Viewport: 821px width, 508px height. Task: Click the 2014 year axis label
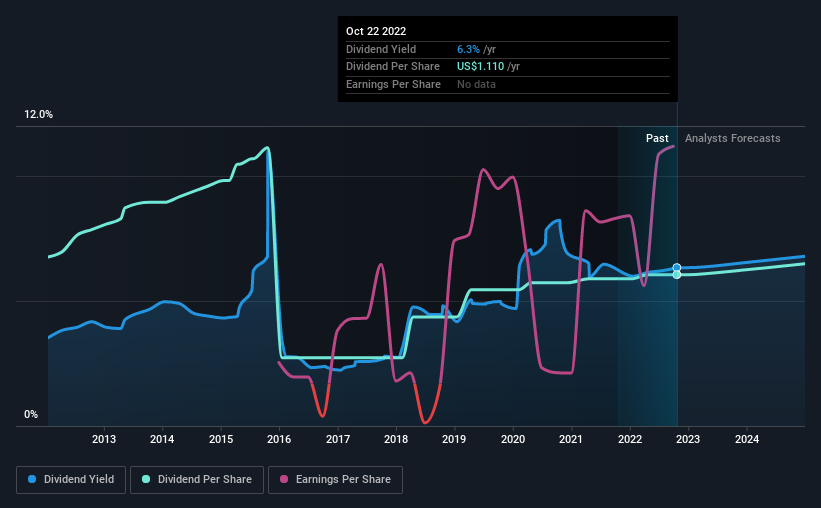click(x=162, y=439)
